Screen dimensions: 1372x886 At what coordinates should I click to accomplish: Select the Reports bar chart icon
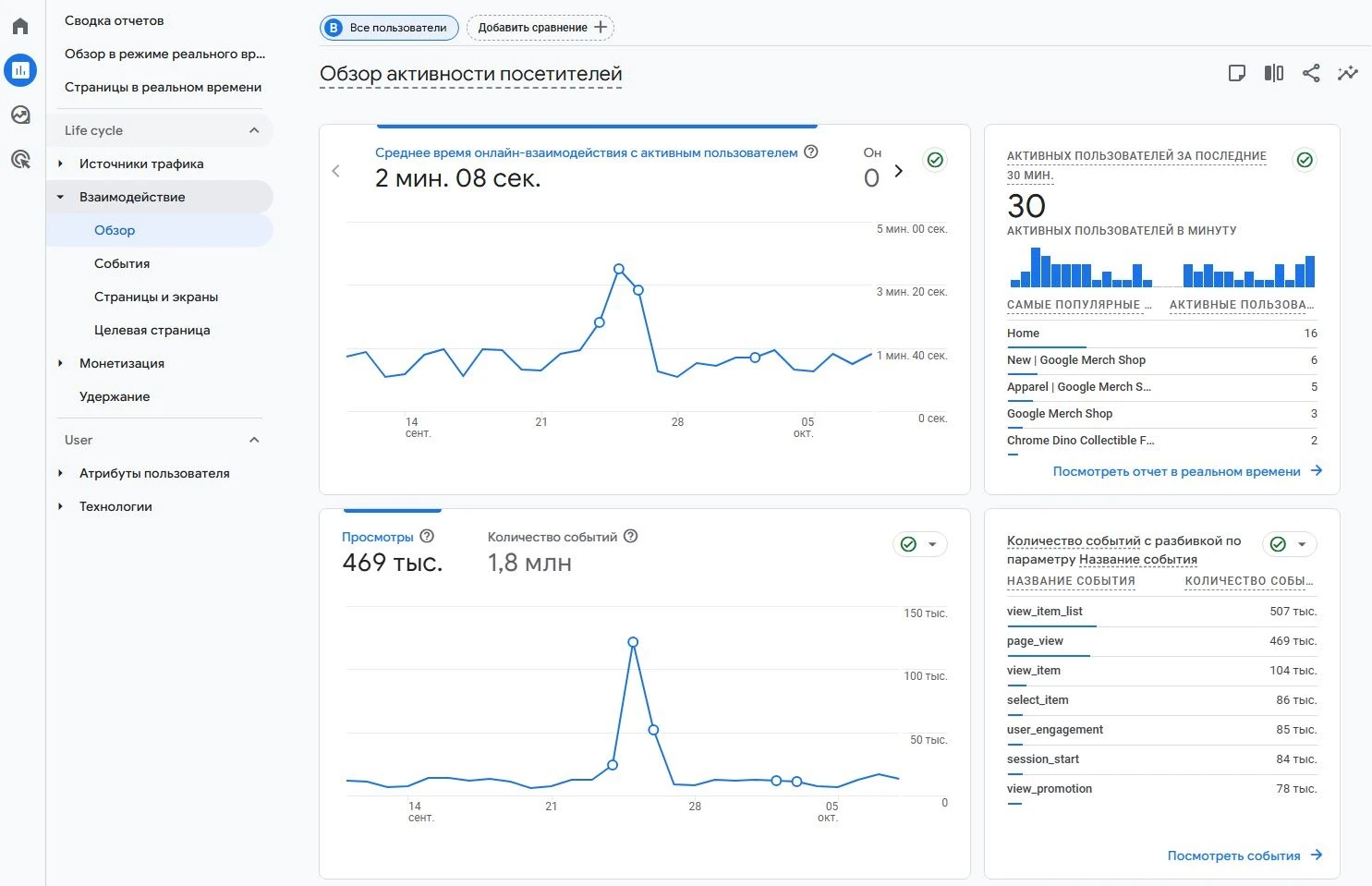click(x=20, y=70)
